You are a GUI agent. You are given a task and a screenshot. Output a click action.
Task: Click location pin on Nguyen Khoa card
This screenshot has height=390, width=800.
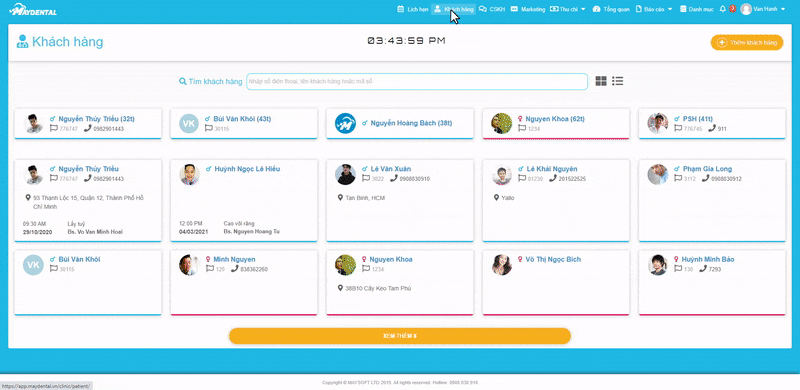(x=341, y=288)
